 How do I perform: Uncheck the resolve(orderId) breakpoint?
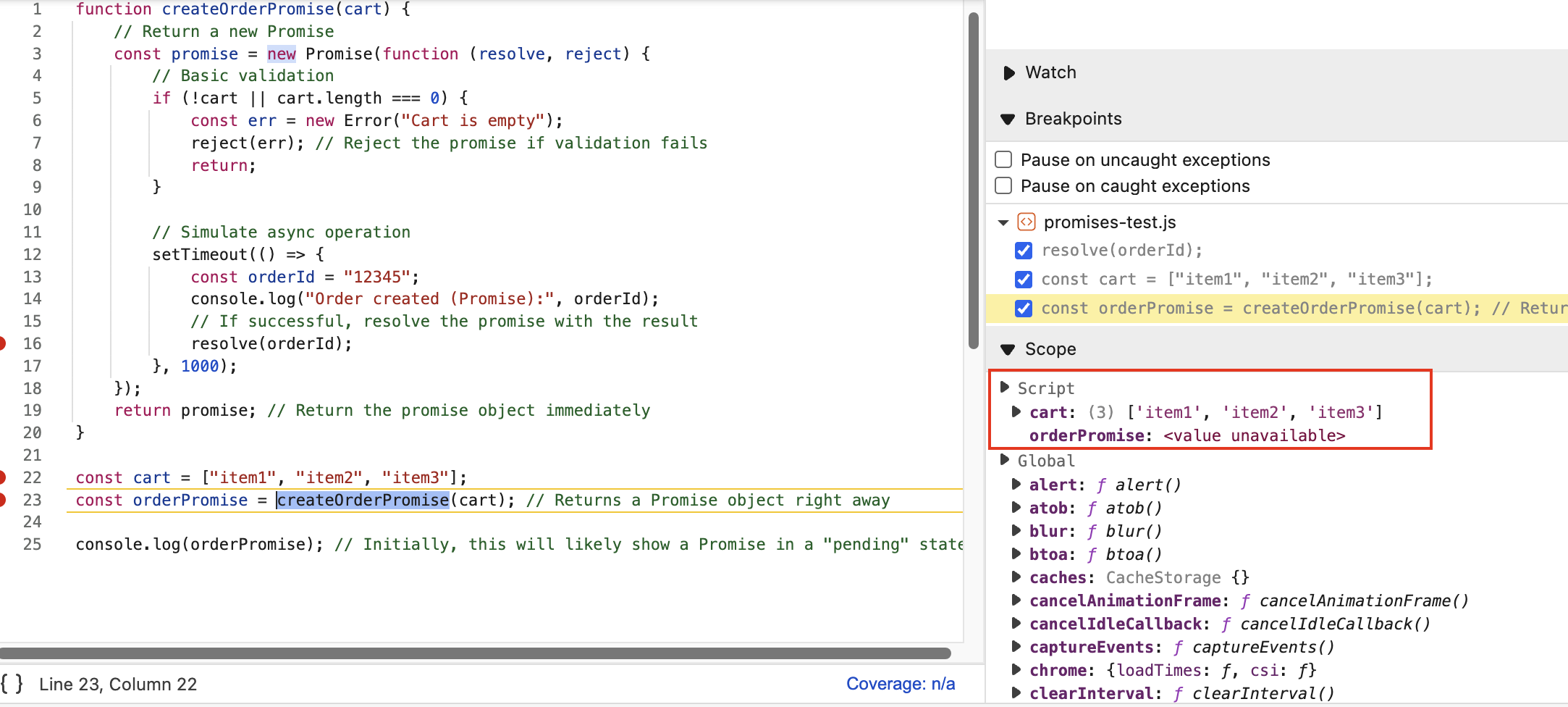point(1024,251)
